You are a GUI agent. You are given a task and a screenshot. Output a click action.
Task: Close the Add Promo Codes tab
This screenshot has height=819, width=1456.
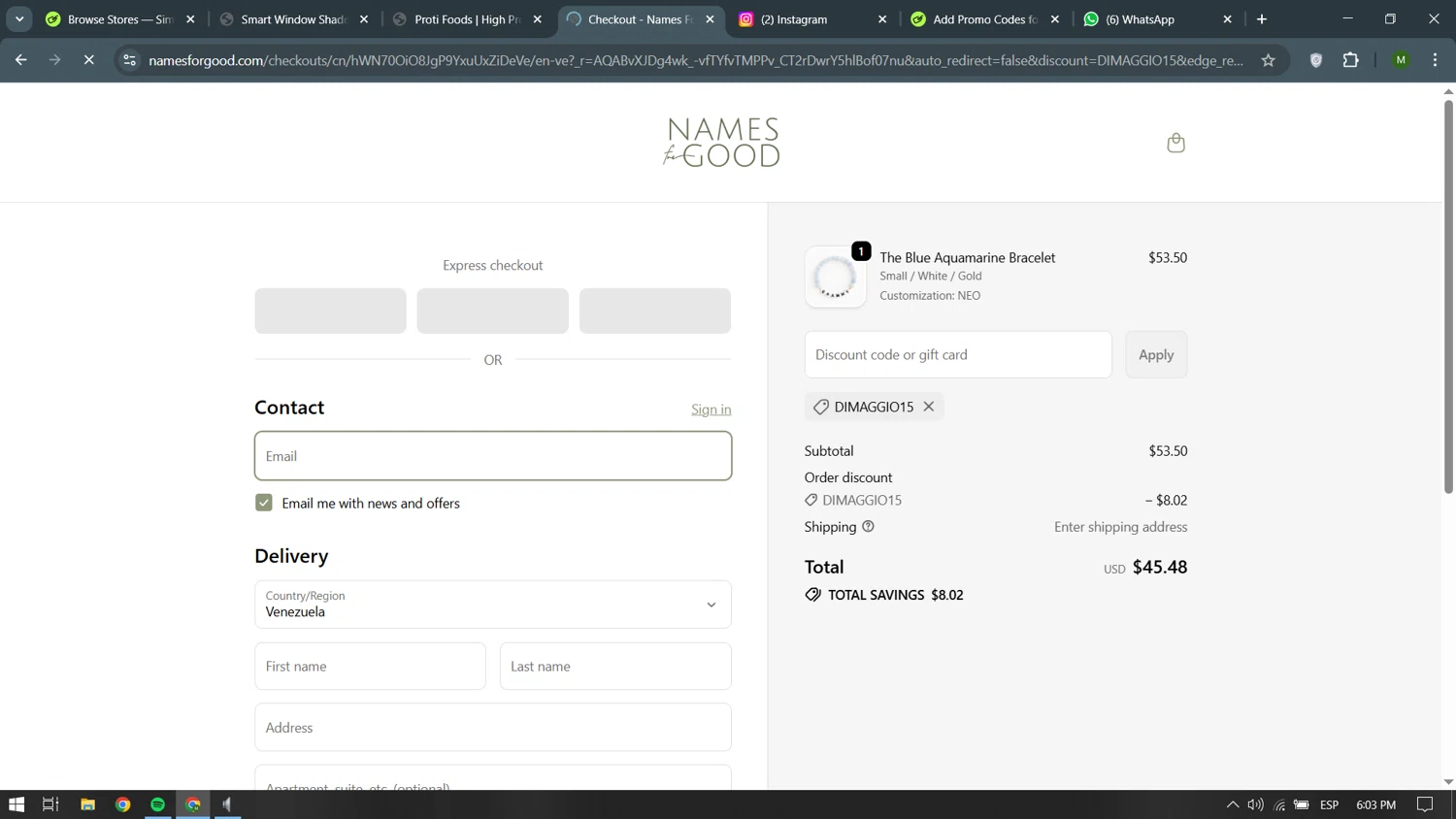click(1055, 19)
